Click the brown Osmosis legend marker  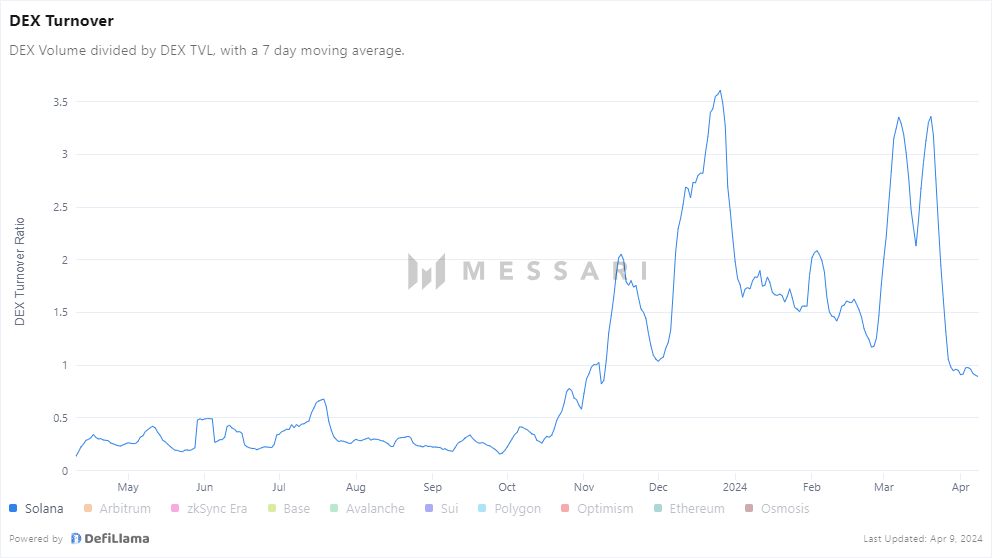(x=749, y=509)
